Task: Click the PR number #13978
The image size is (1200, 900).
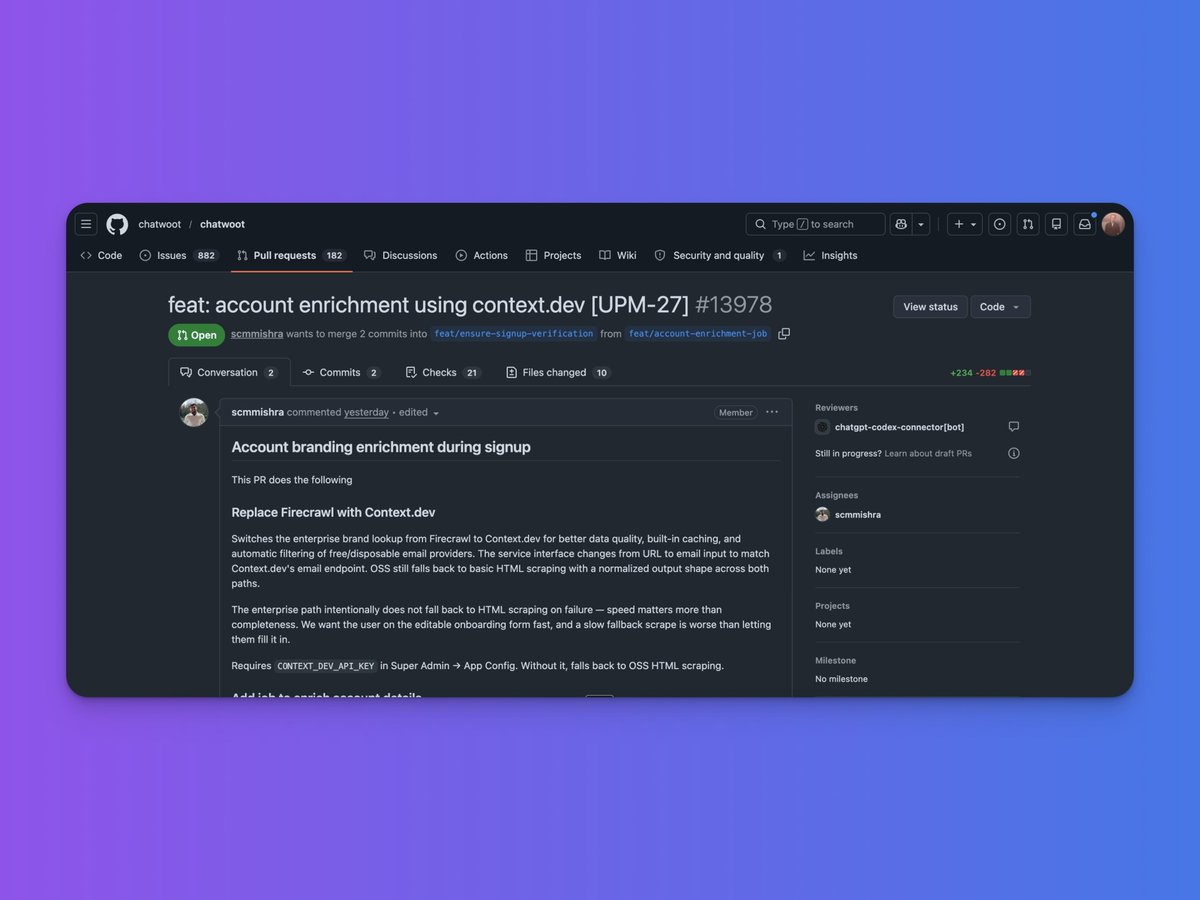Action: tap(734, 305)
